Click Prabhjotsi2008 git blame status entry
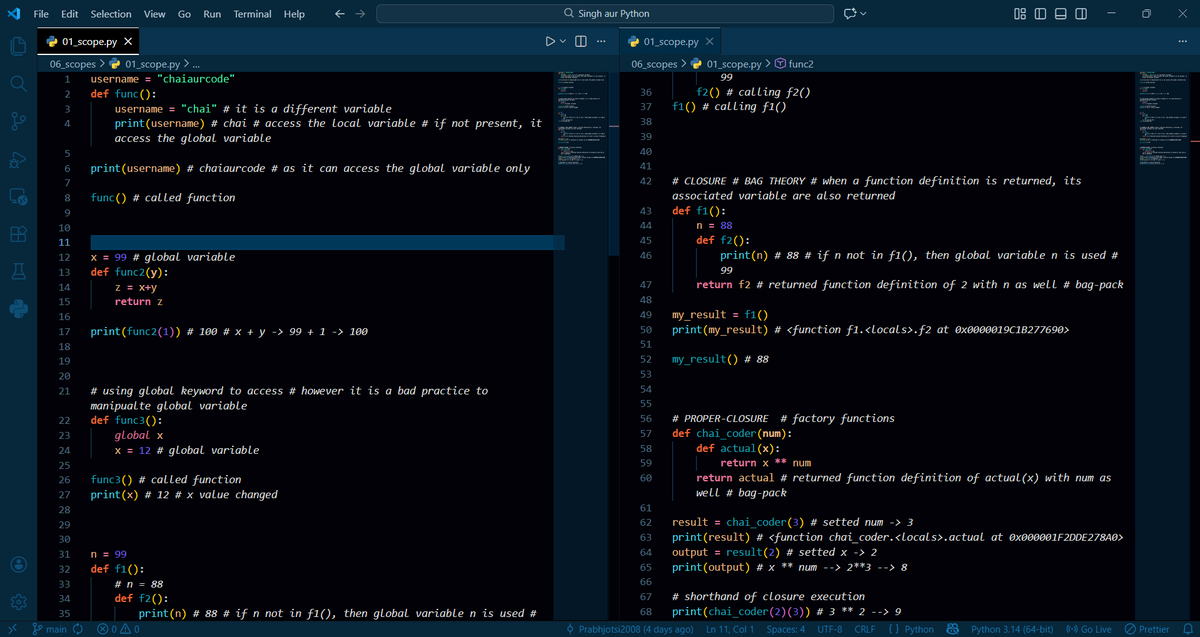 629,629
